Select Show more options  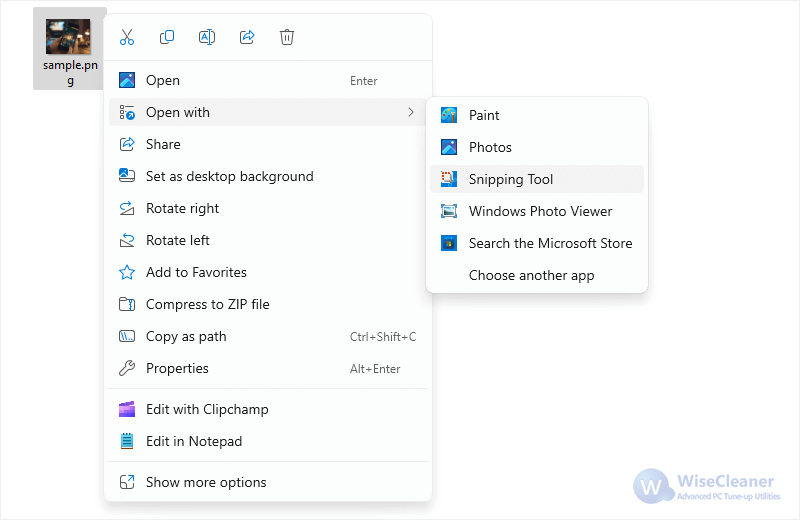click(268, 482)
